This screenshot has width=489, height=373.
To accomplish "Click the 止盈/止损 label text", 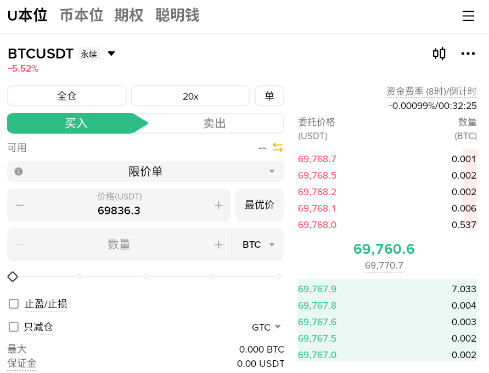I will pos(46,304).
